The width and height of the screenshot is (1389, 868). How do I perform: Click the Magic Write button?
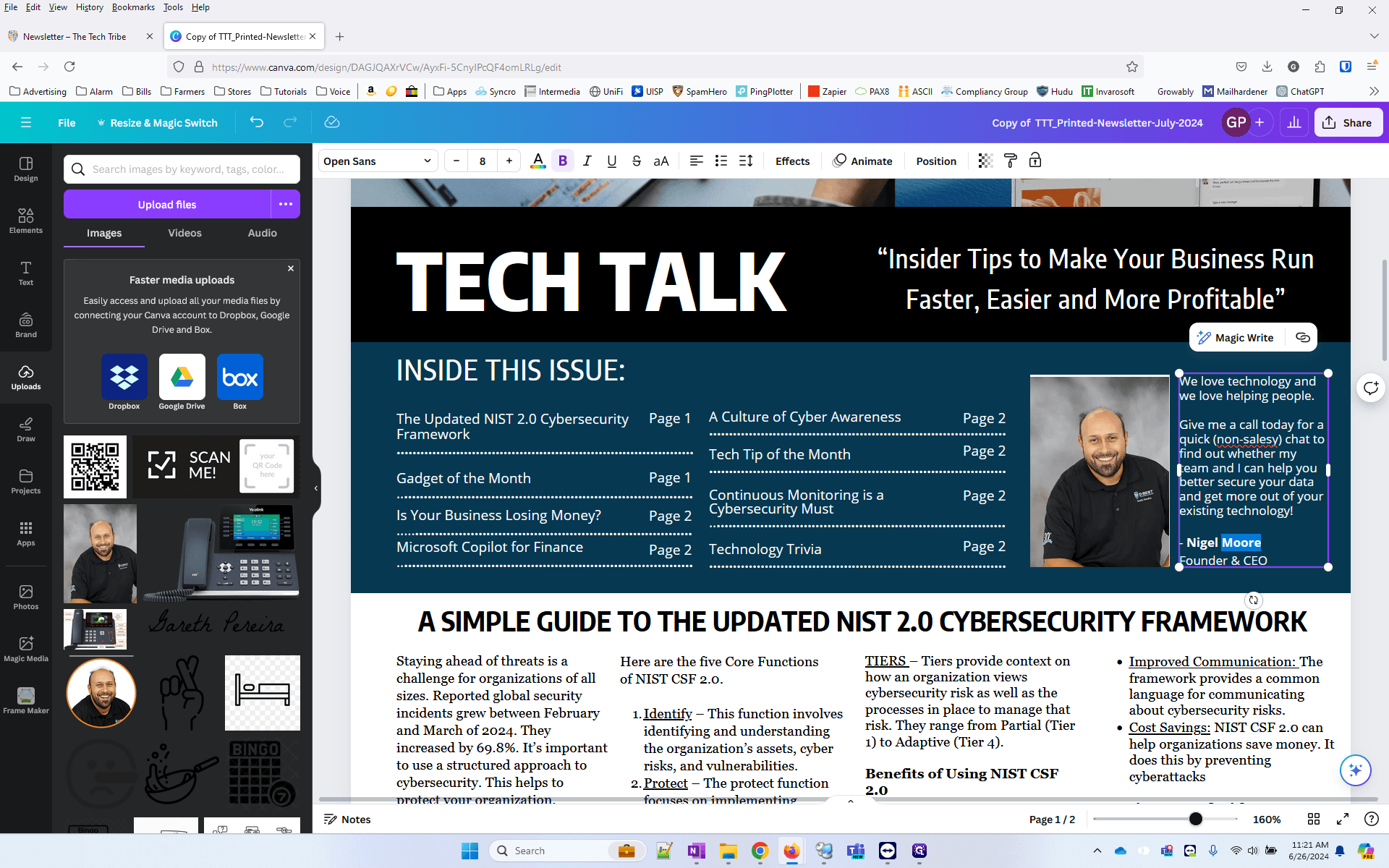click(x=1236, y=337)
